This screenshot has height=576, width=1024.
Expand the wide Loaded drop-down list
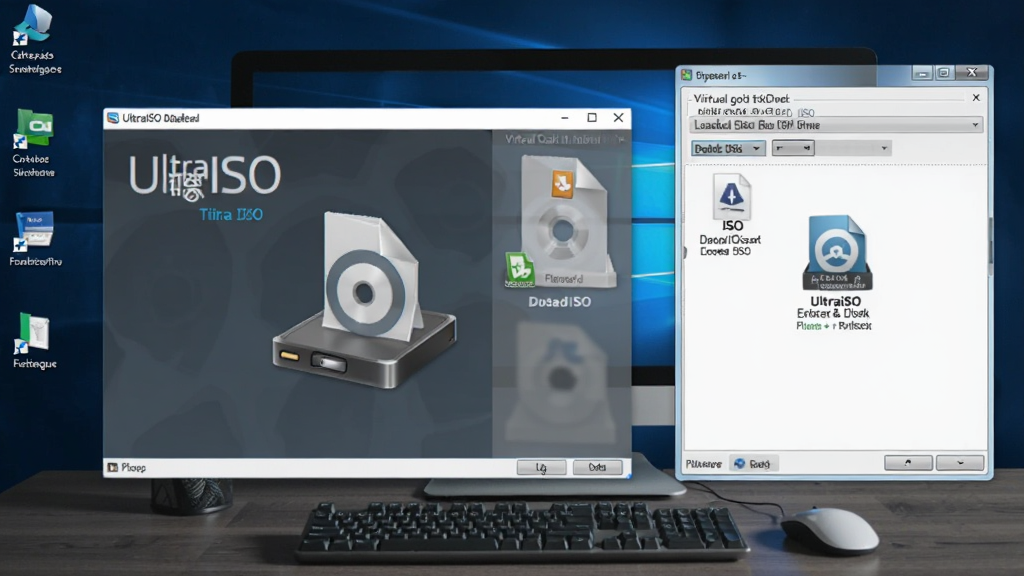click(836, 125)
